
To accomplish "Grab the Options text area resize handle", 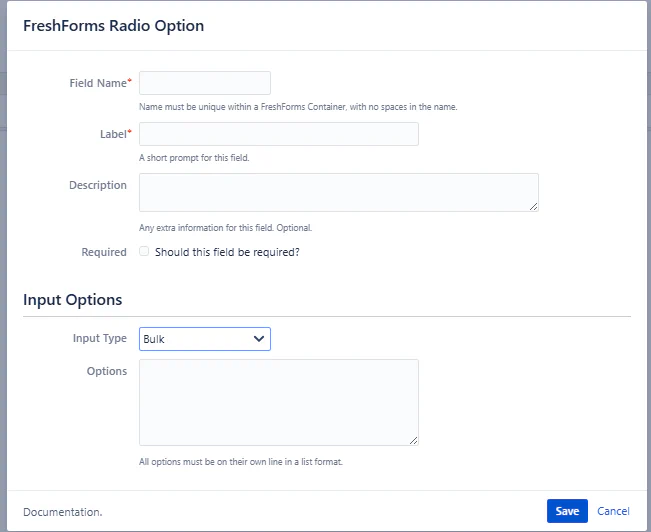I will pos(413,439).
